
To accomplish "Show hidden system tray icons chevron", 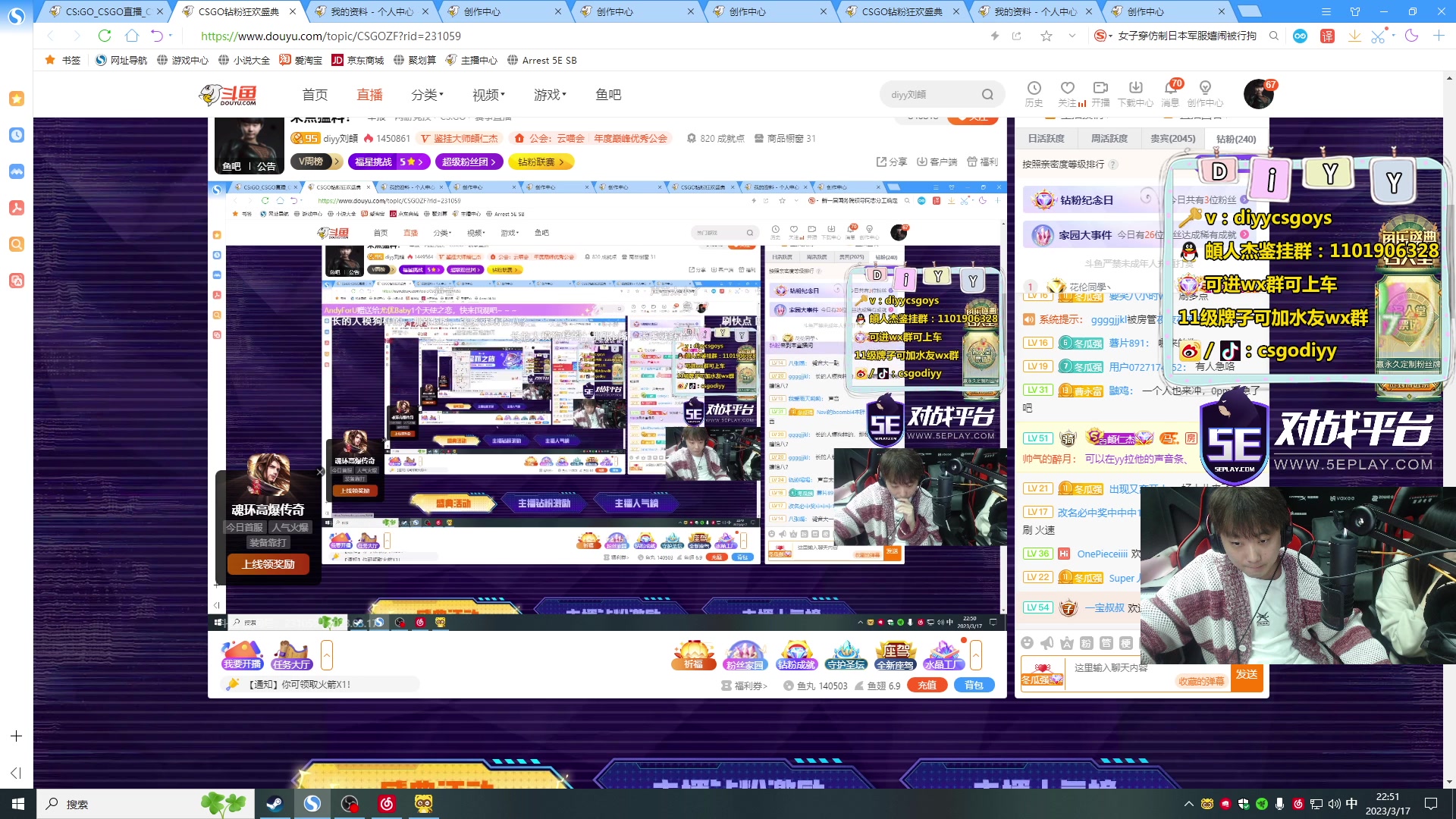I will pos(1188,804).
